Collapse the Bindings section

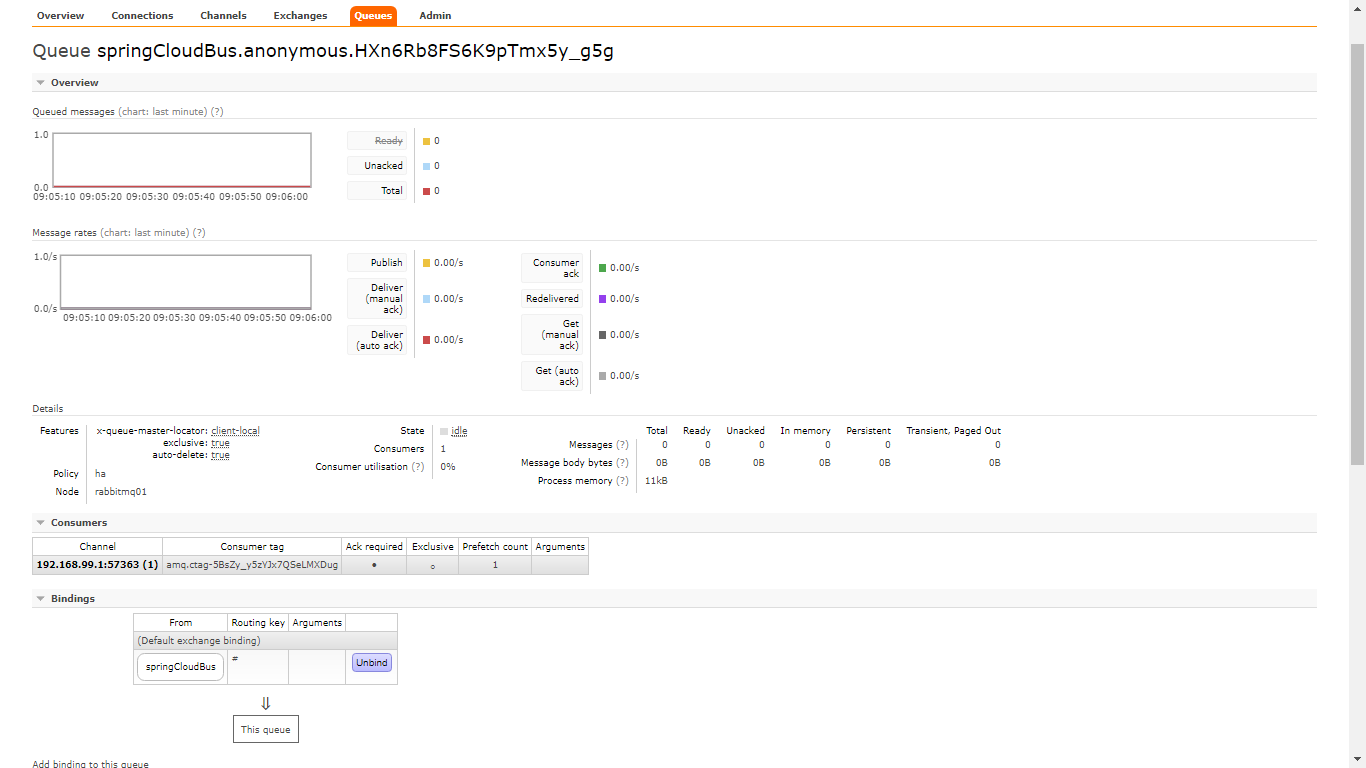[x=674, y=599]
